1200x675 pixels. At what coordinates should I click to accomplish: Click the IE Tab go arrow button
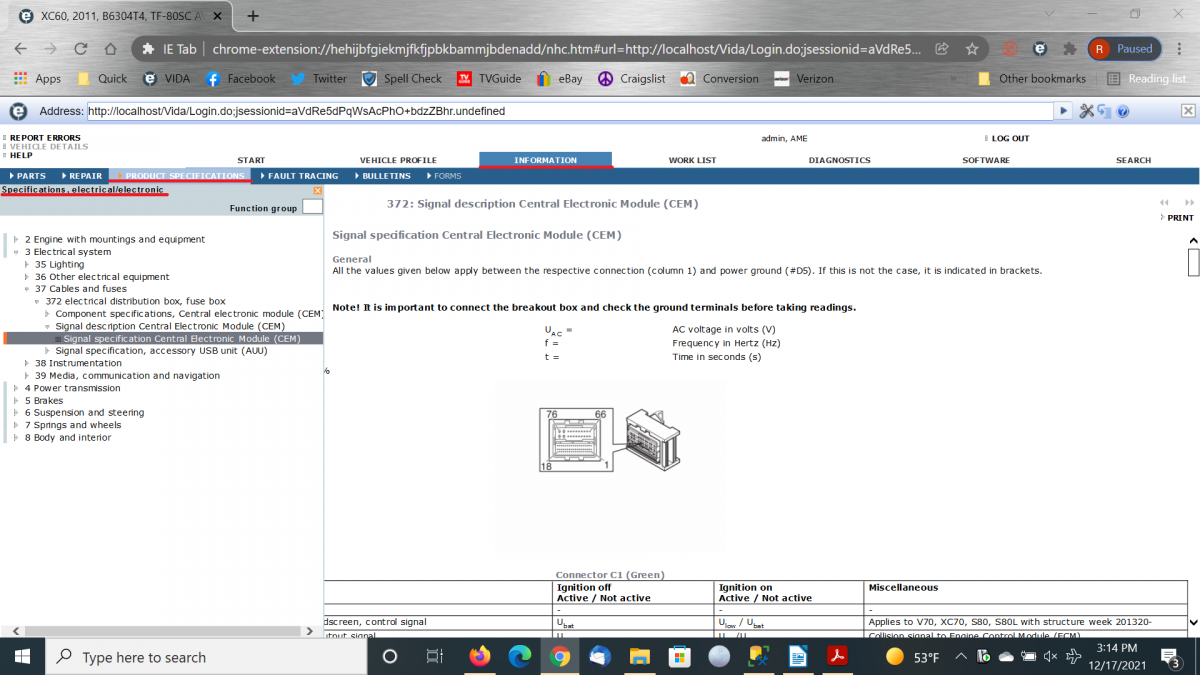pos(1064,112)
